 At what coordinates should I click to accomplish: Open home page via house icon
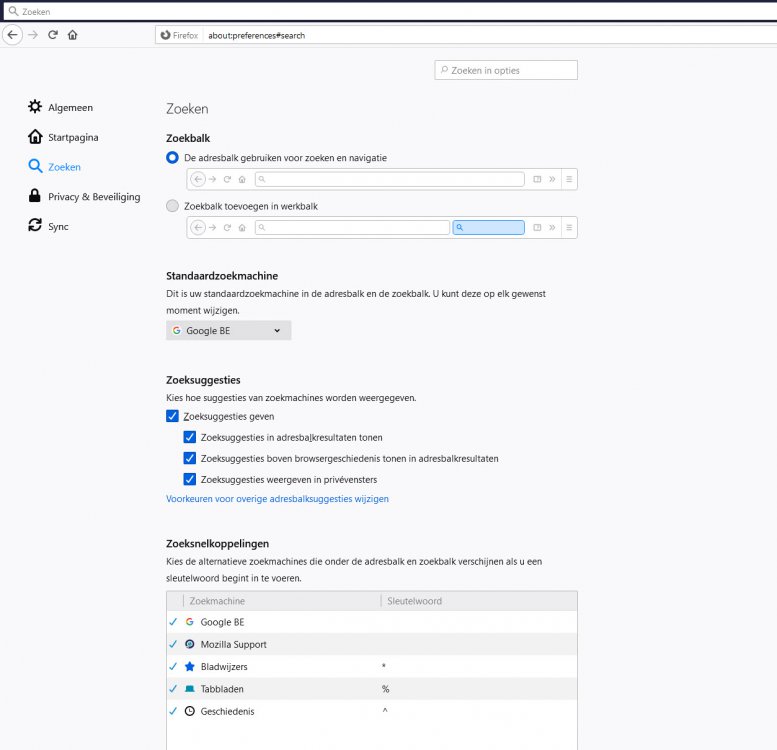72,35
